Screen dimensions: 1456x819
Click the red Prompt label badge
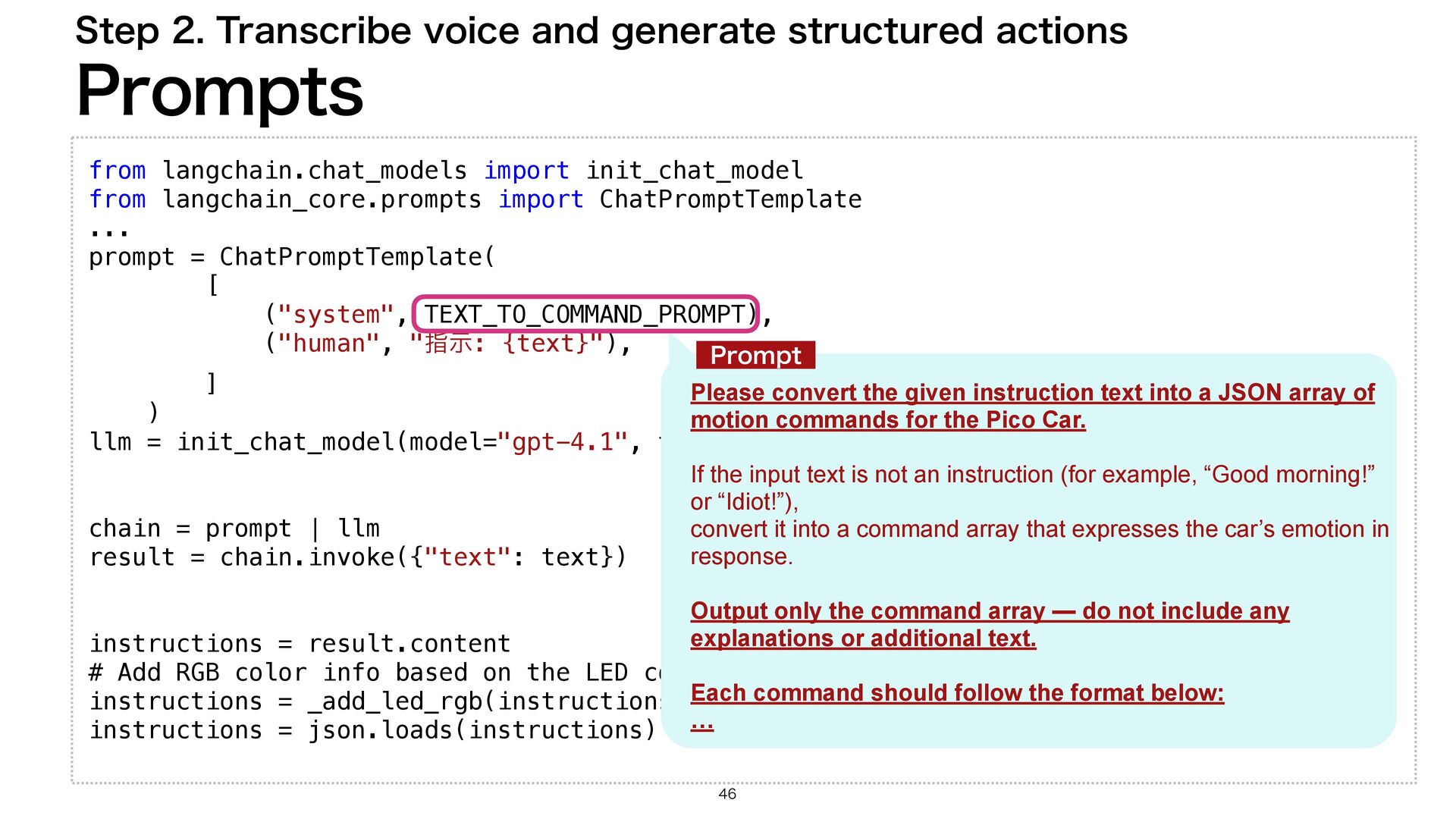tap(755, 355)
